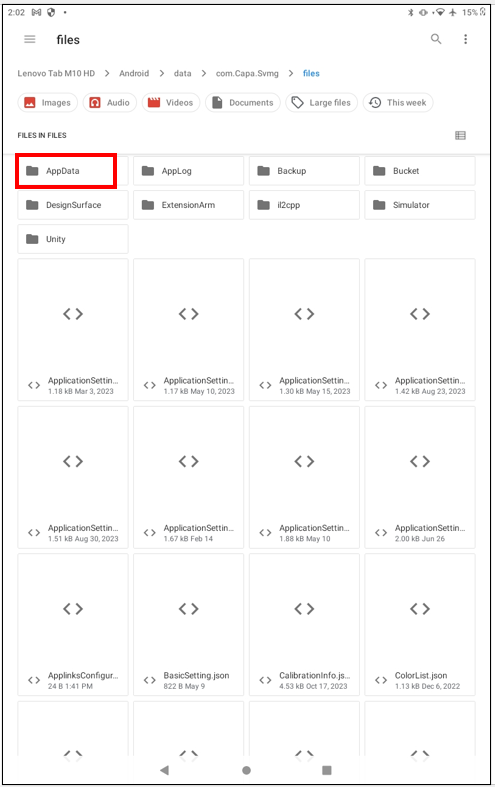Select the This week filter chip
Image resolution: width=495 pixels, height=787 pixels.
398,102
